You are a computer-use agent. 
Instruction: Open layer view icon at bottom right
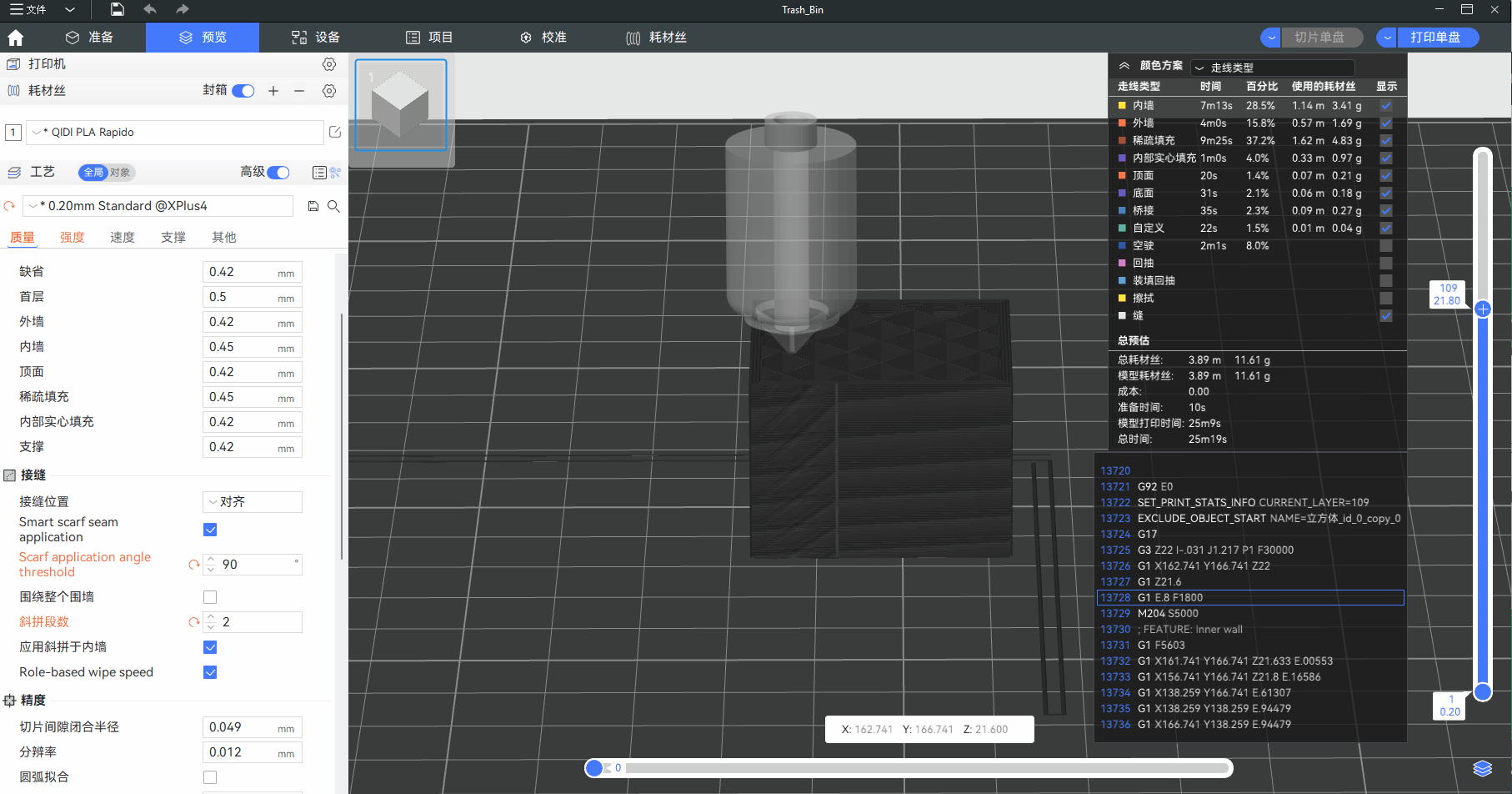[1482, 768]
